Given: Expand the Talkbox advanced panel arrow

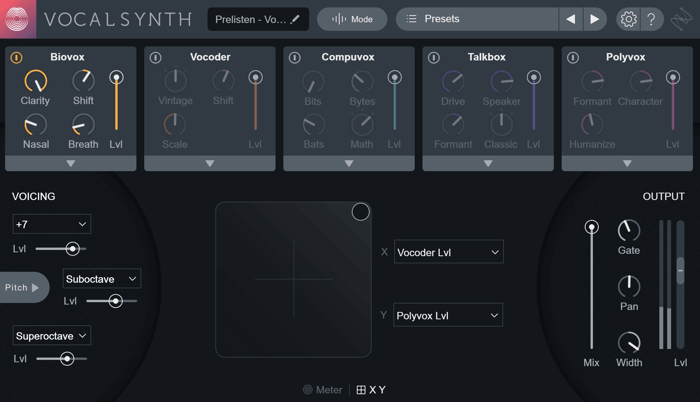Looking at the screenshot, I should [x=488, y=163].
